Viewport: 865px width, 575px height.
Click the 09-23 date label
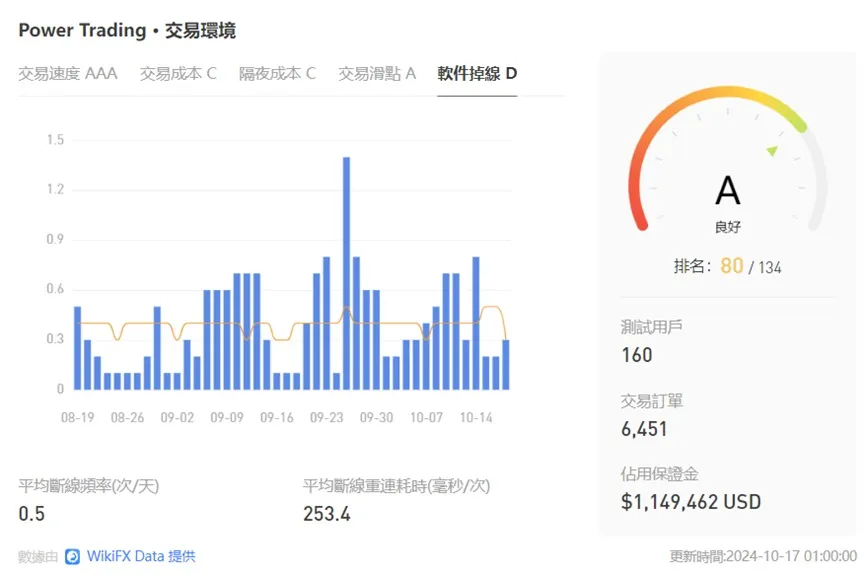(x=327, y=418)
